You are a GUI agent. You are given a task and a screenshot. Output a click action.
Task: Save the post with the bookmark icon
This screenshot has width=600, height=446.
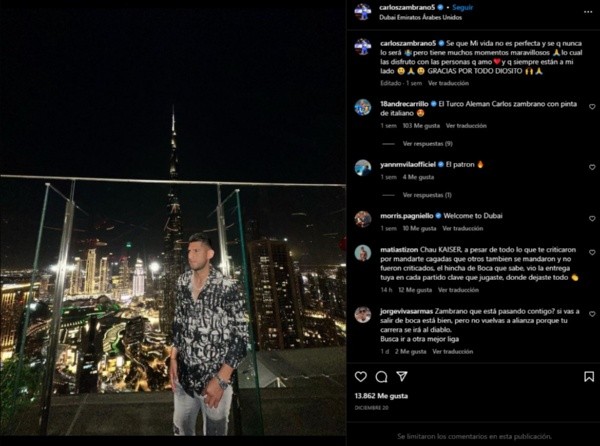(589, 377)
